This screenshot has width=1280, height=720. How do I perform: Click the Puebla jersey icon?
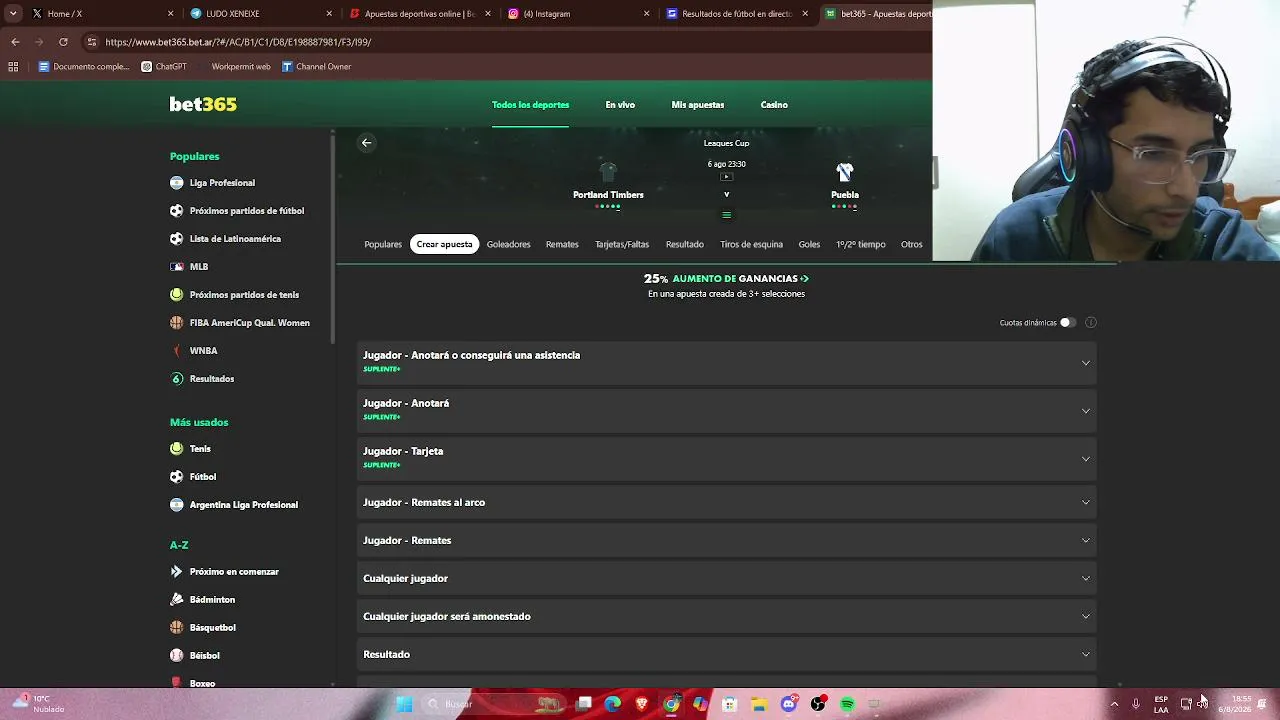tap(845, 172)
